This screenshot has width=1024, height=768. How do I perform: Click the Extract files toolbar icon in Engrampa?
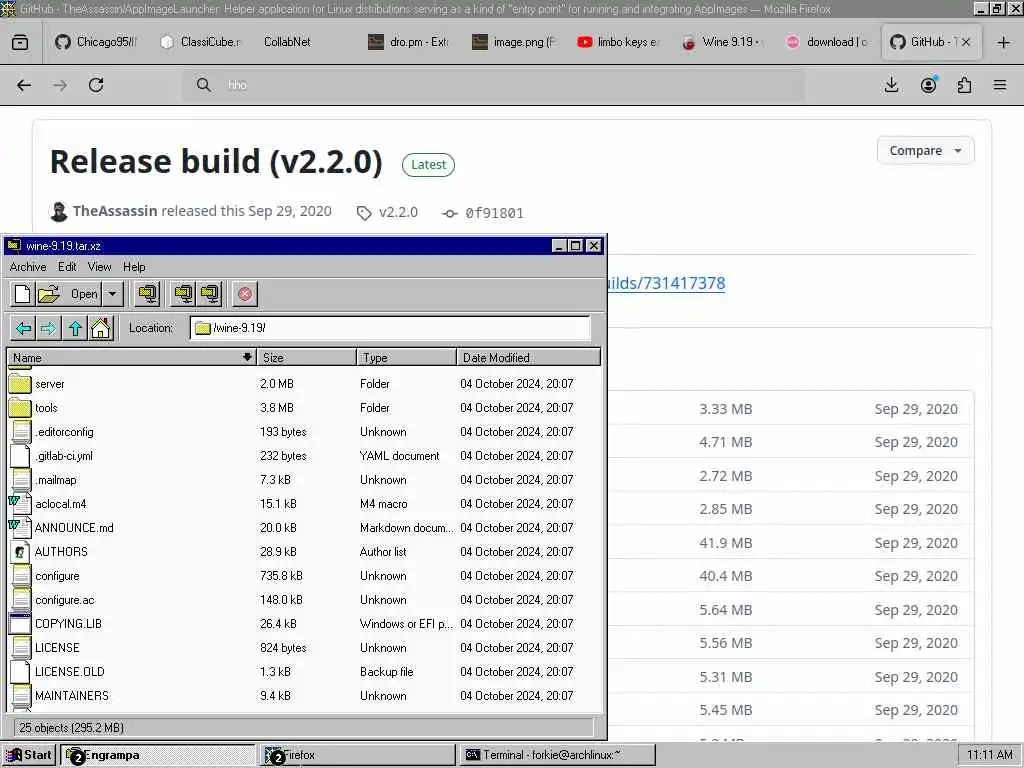tap(148, 294)
